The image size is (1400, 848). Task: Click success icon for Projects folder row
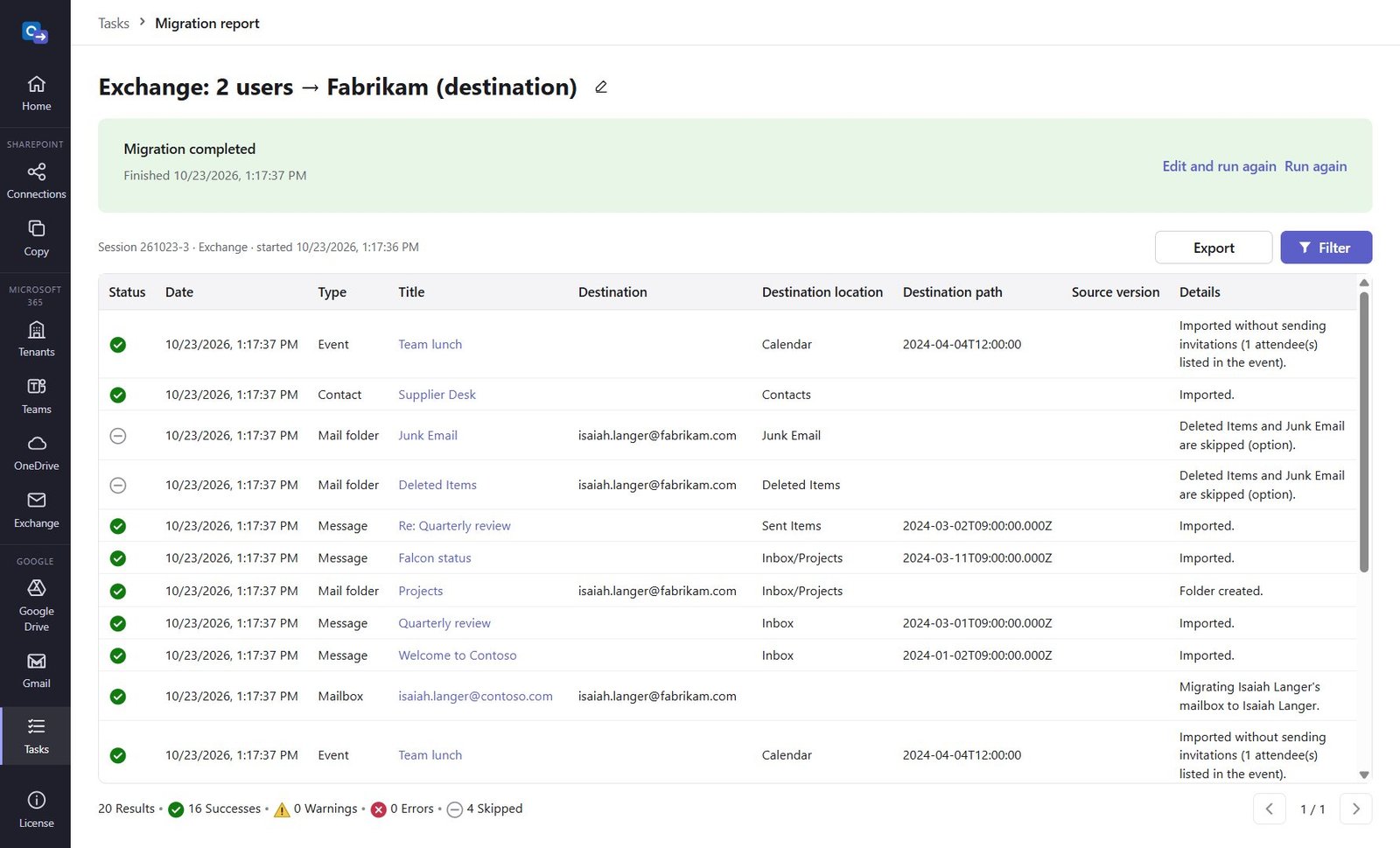[118, 592]
